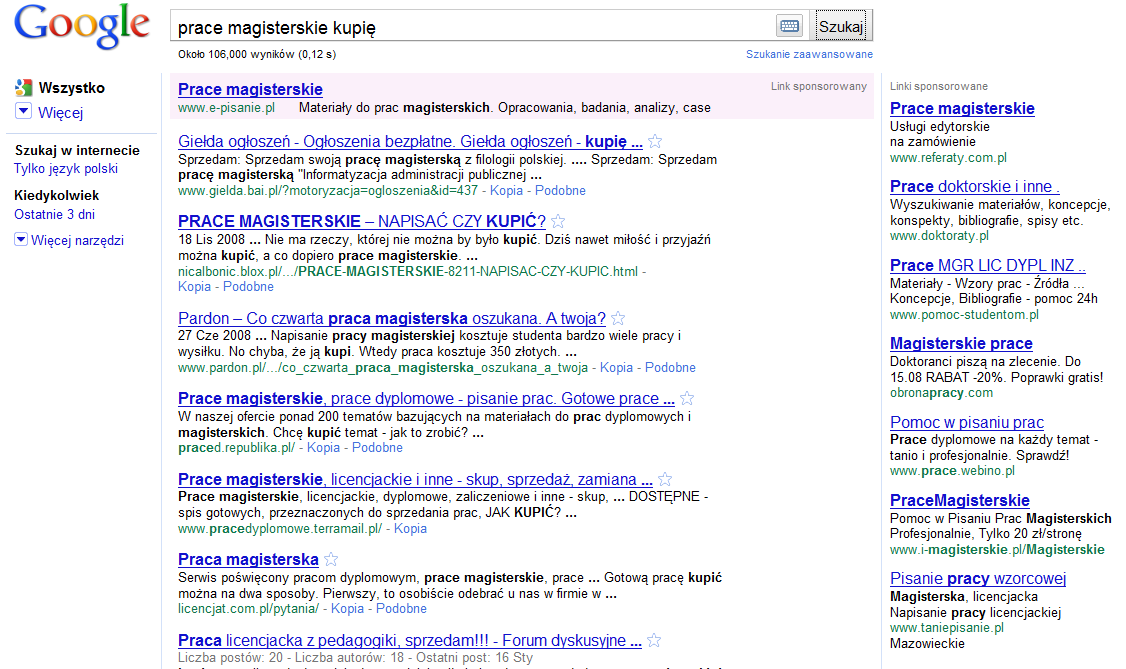Open sidebar ad Magisterskie prace

(961, 344)
